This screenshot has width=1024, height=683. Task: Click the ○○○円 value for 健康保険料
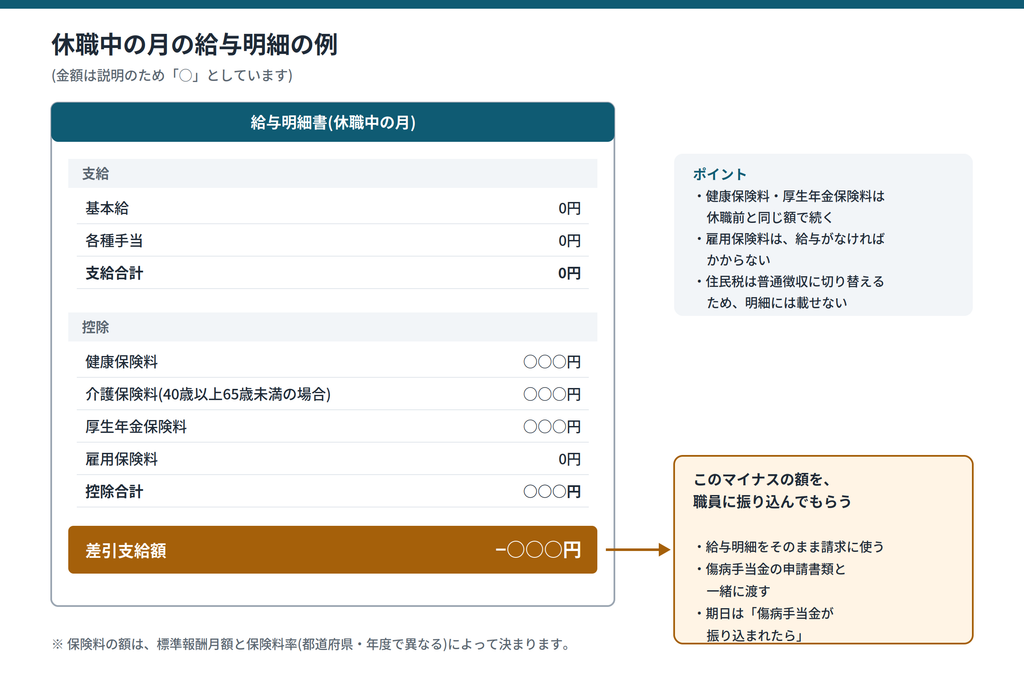point(552,362)
